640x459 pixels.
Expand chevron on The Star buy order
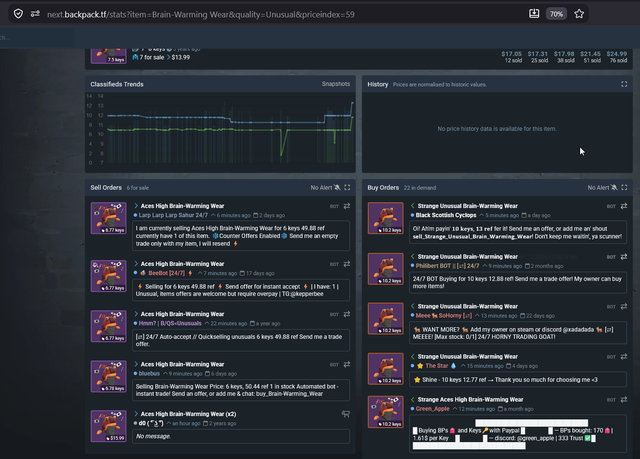(413, 356)
